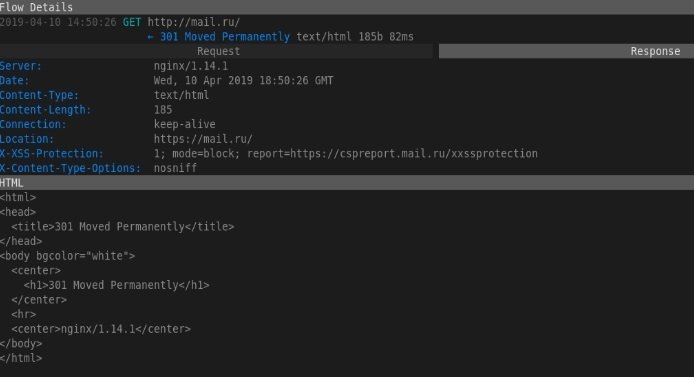Click the Location https://mail.ru/ value
Viewport: 694px width, 377px height.
point(203,139)
